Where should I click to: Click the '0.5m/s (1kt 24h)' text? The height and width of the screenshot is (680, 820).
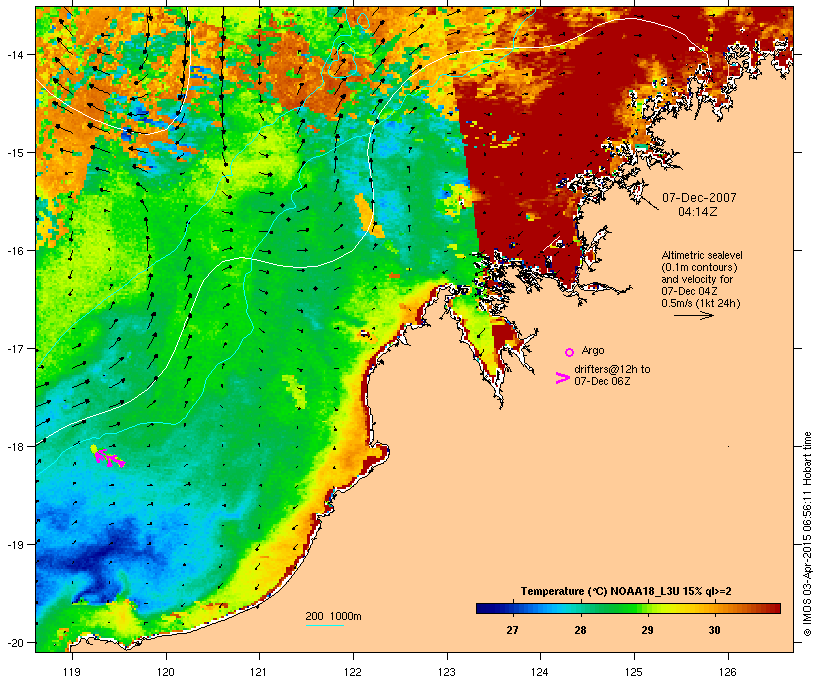pos(701,303)
